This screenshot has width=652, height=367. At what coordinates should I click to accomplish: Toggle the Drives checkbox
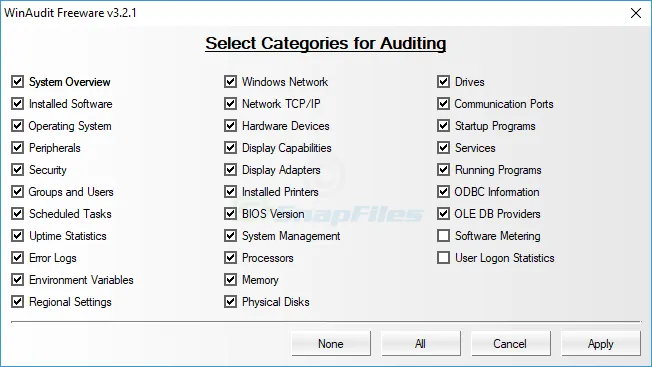[x=443, y=81]
